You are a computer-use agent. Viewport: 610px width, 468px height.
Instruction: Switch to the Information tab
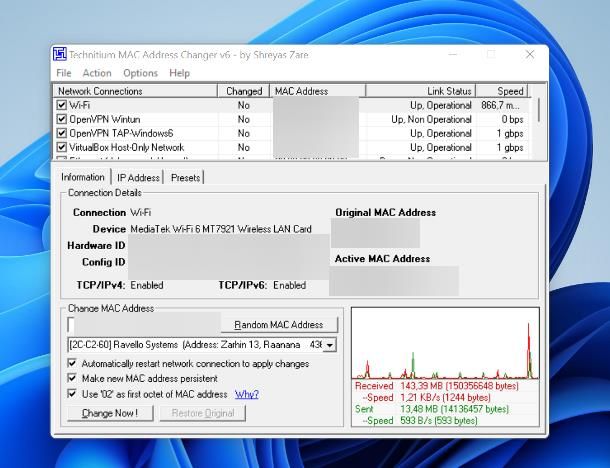point(82,177)
